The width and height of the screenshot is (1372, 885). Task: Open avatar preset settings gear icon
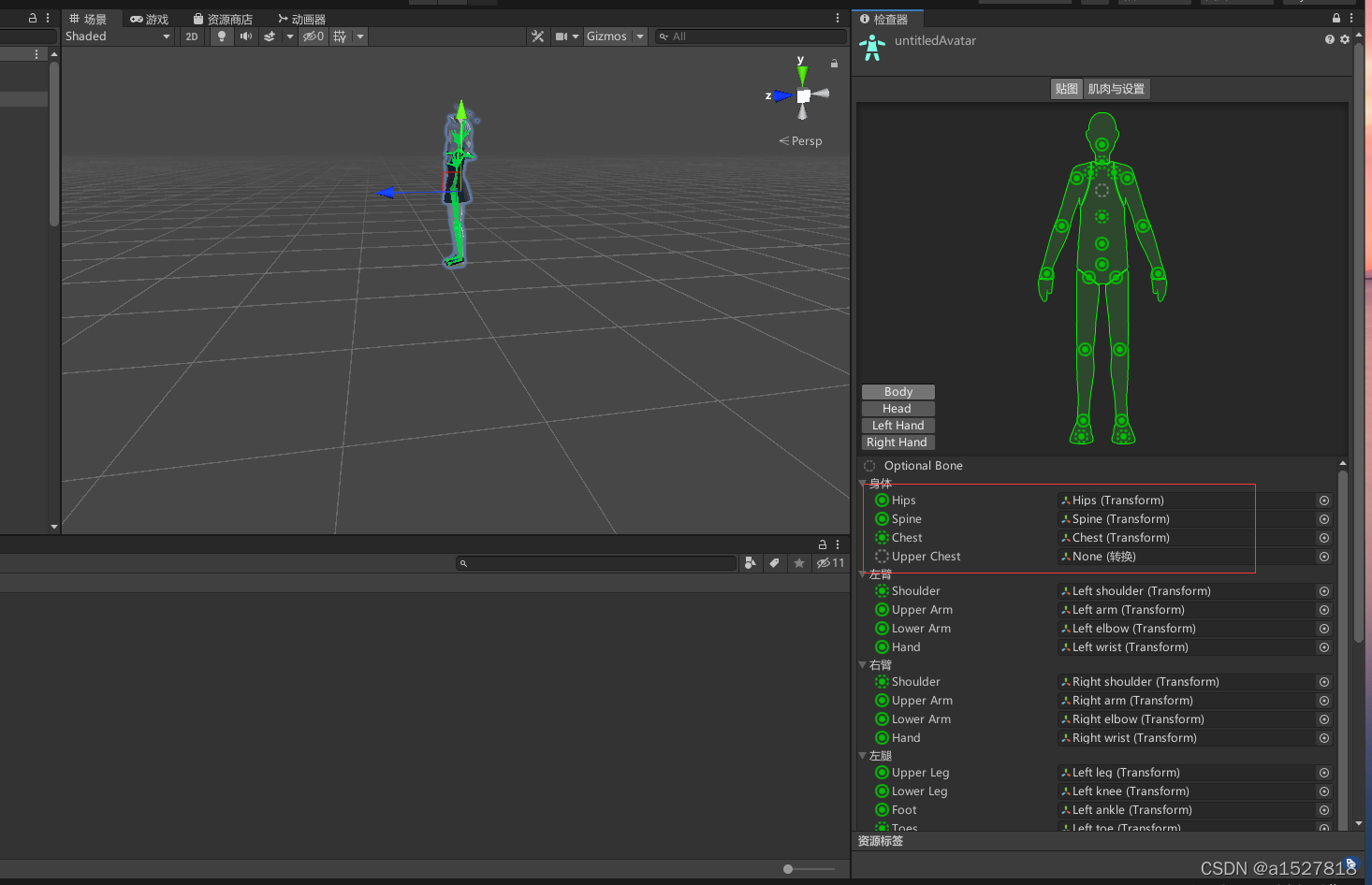1345,39
